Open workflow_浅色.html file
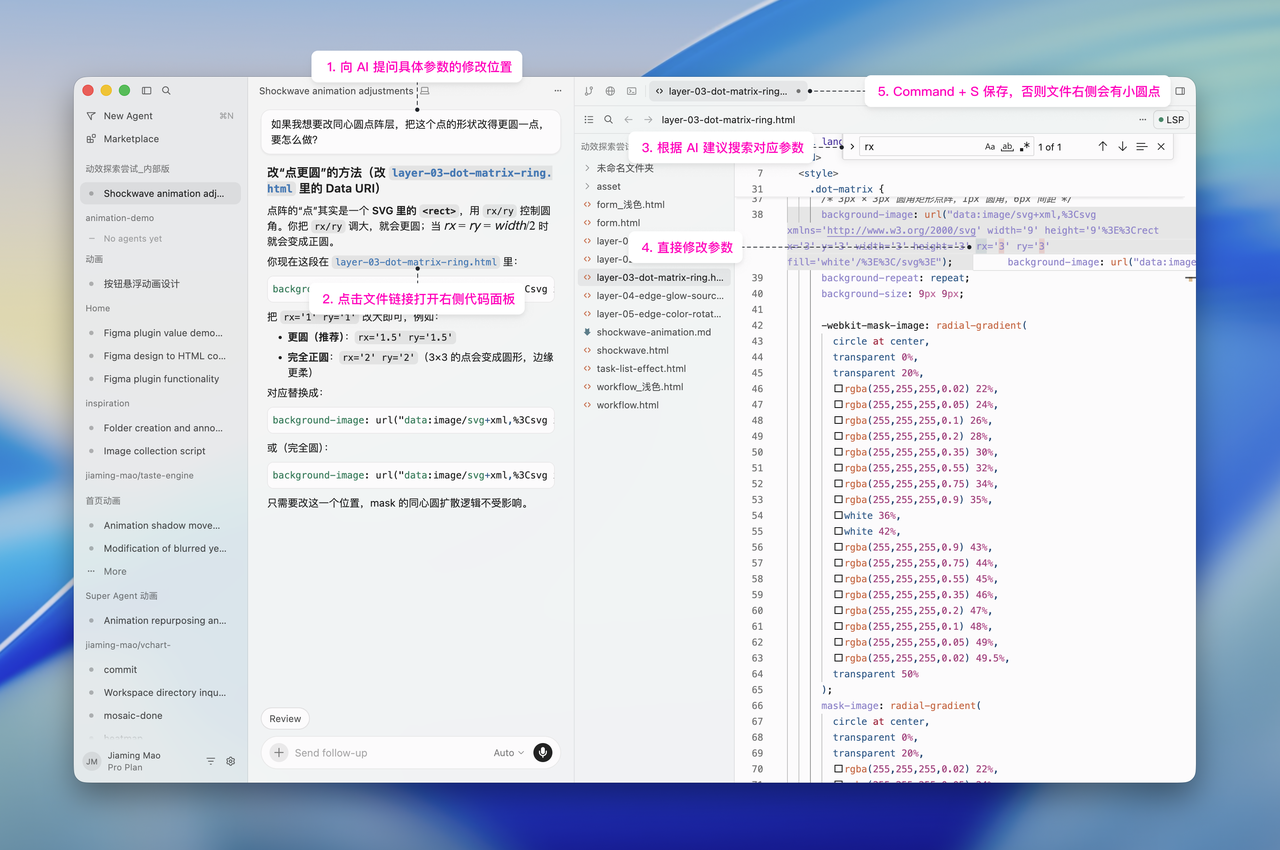The width and height of the screenshot is (1280, 850). tap(655, 387)
